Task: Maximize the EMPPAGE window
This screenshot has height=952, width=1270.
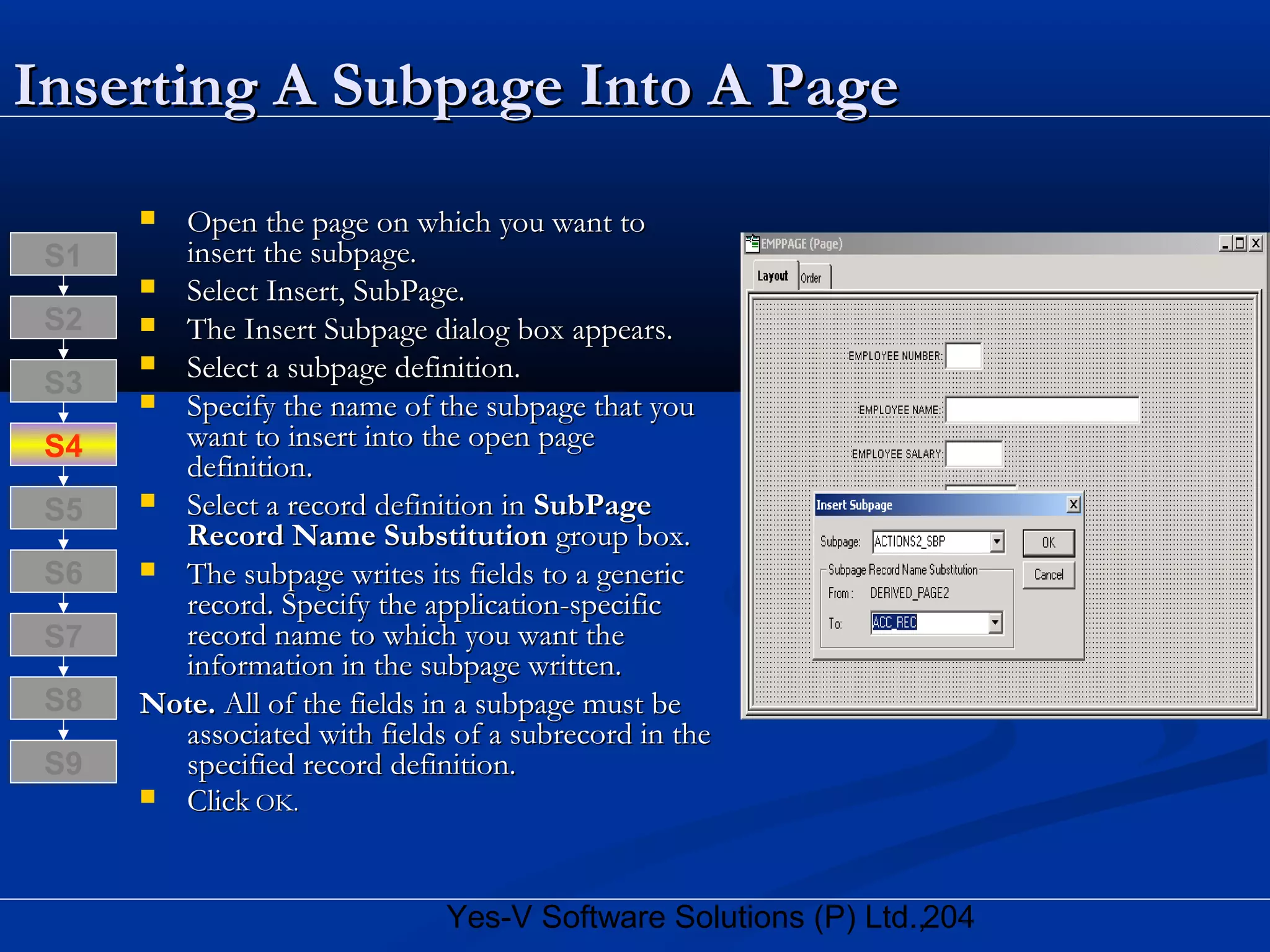Action: pos(1240,244)
